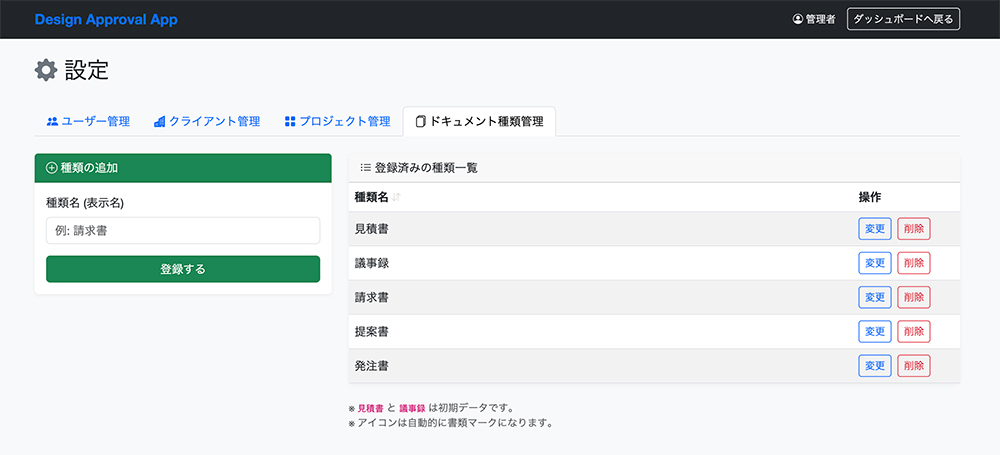The image size is (1000, 455).
Task: Click the settings gear icon beside 設定
Action: pyautogui.click(x=46, y=70)
